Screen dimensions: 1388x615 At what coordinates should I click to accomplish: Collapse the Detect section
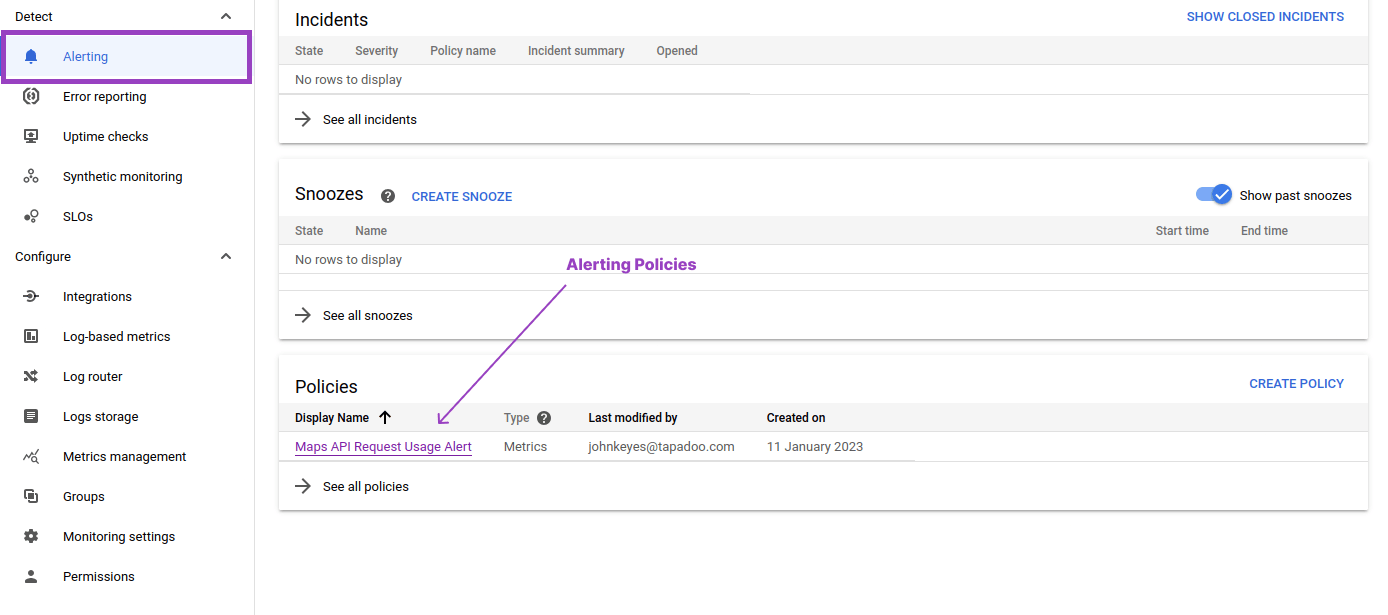226,17
